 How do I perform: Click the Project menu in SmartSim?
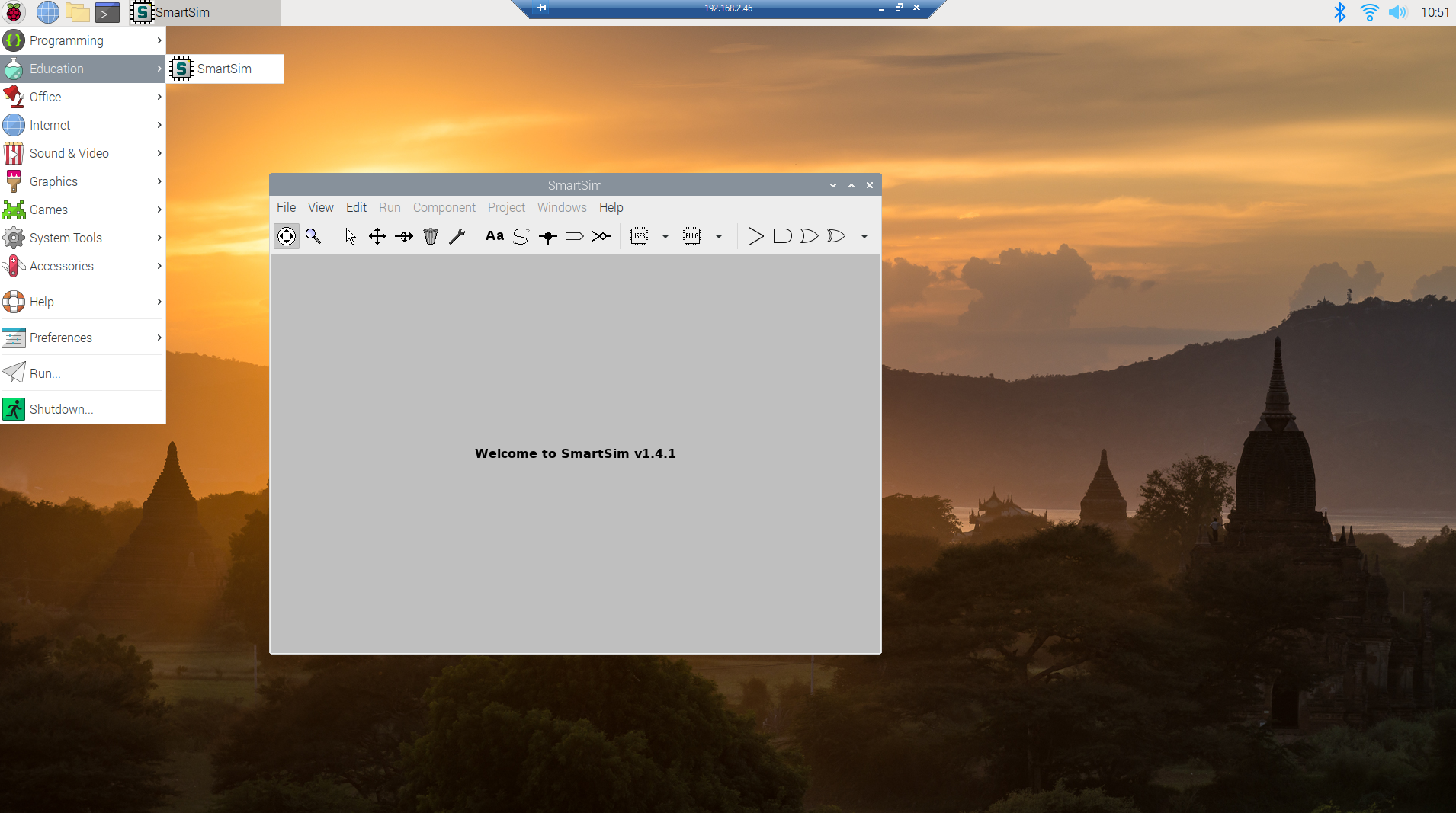click(x=506, y=207)
